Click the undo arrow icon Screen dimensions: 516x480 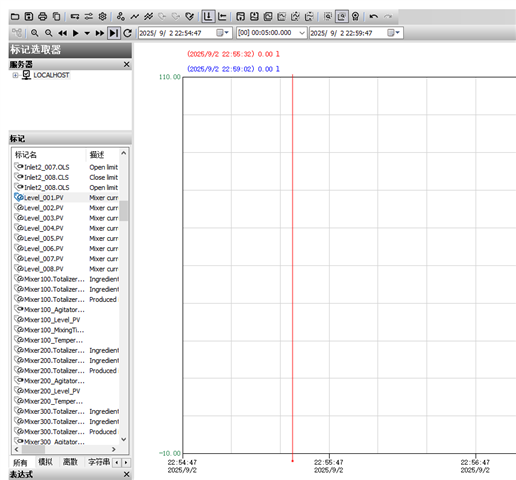pyautogui.click(x=374, y=16)
